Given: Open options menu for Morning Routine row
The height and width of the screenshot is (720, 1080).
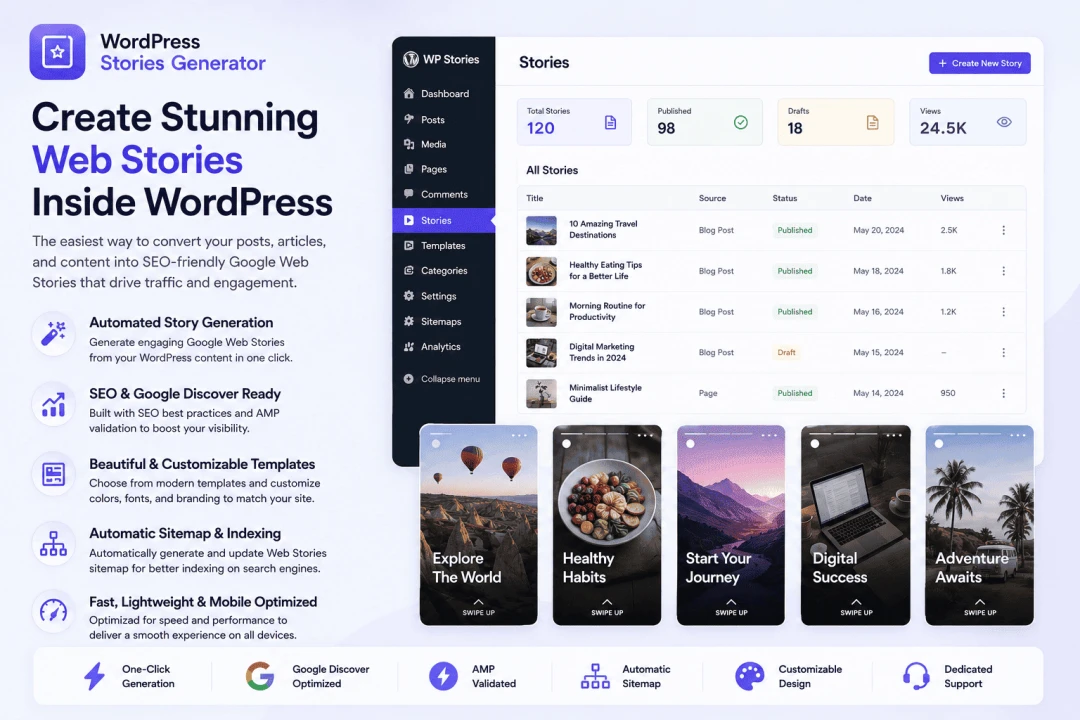Looking at the screenshot, I should tap(1004, 311).
